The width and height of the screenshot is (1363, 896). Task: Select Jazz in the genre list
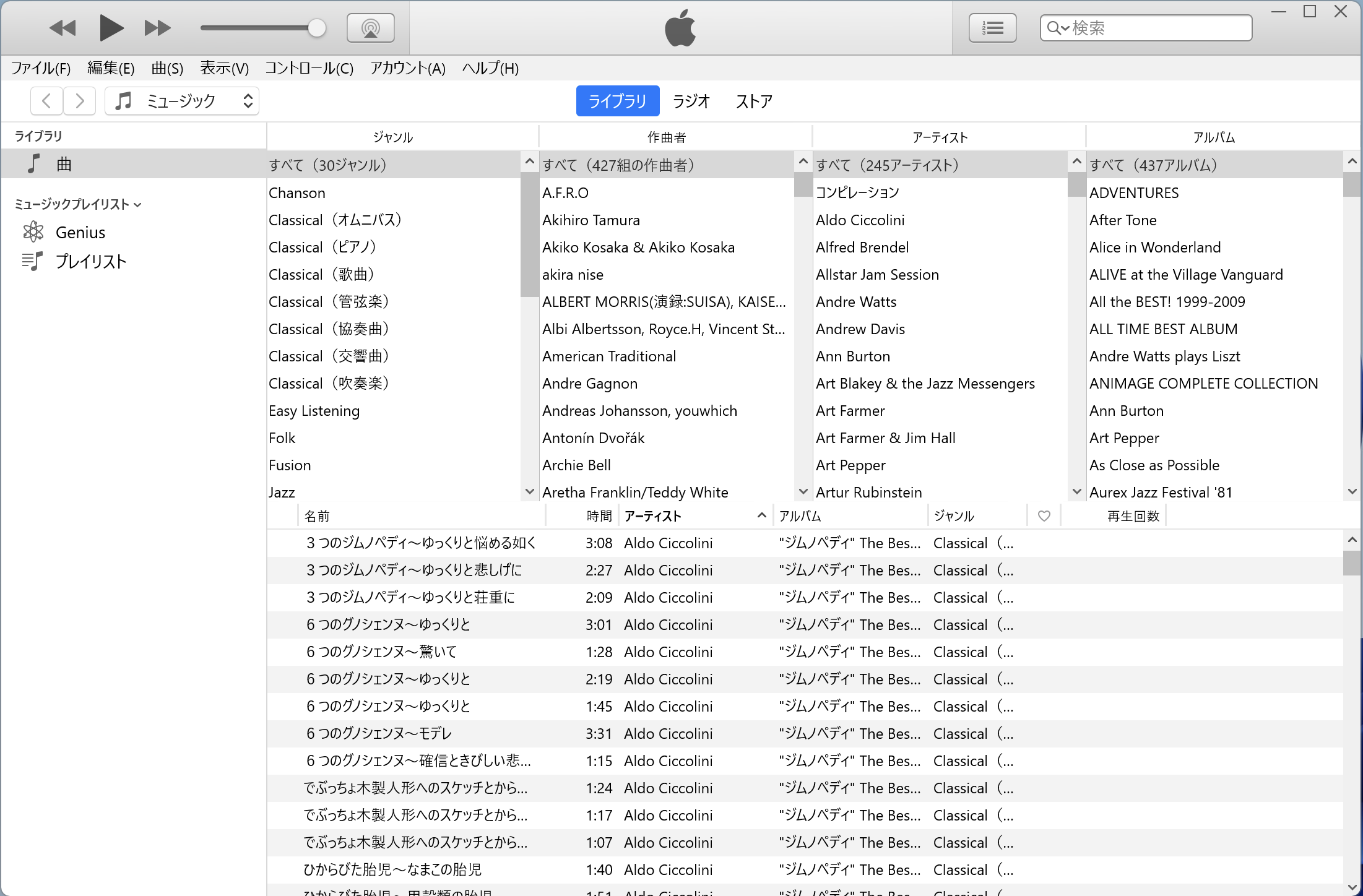point(282,493)
